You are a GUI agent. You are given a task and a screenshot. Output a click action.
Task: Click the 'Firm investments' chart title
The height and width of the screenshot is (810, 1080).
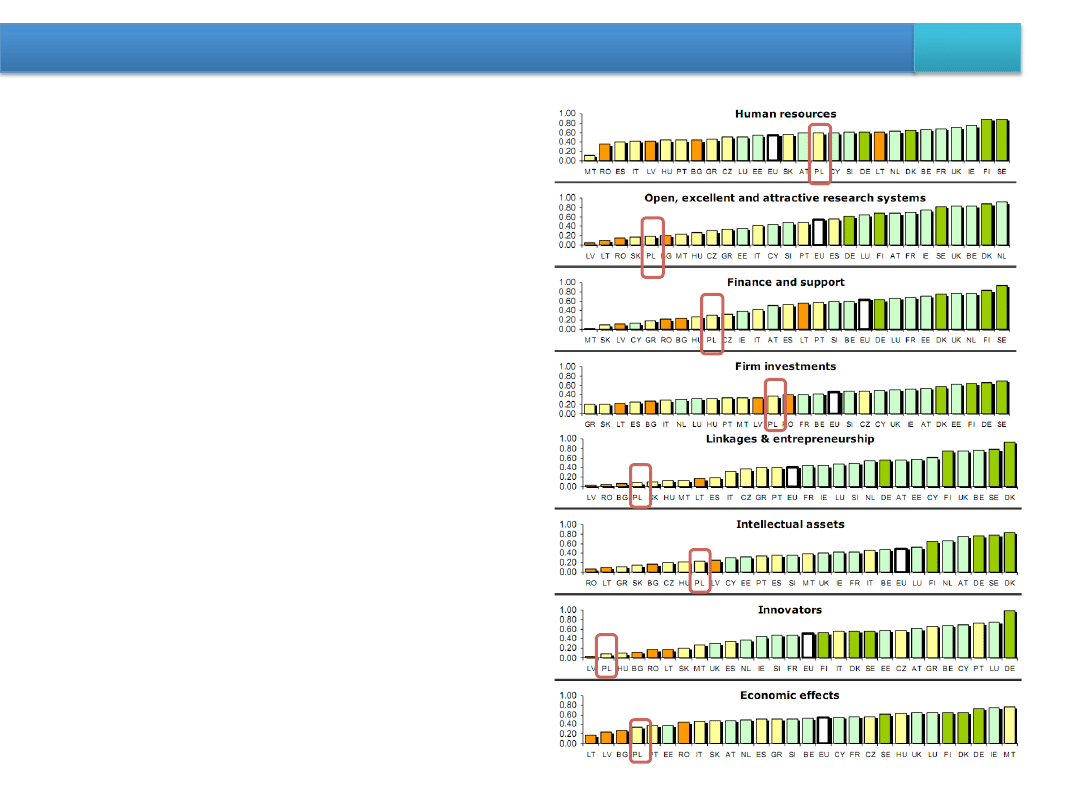click(785, 366)
